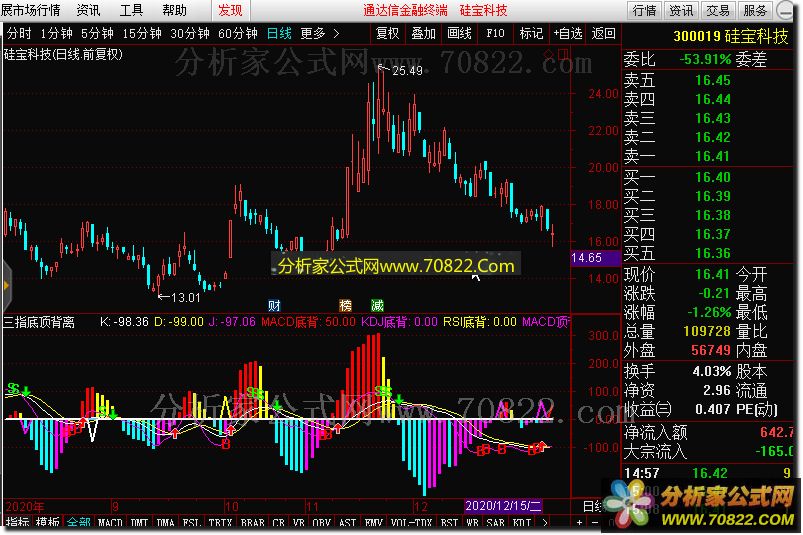Switch to the SAR indicator

[495, 523]
